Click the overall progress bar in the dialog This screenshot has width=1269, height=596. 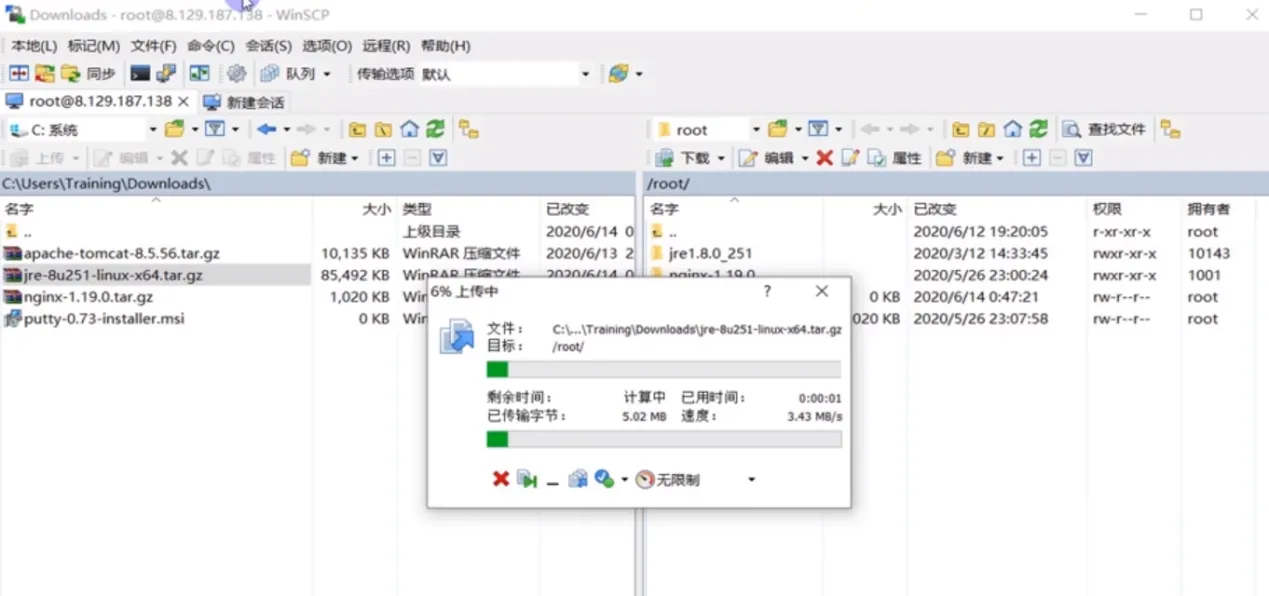663,439
